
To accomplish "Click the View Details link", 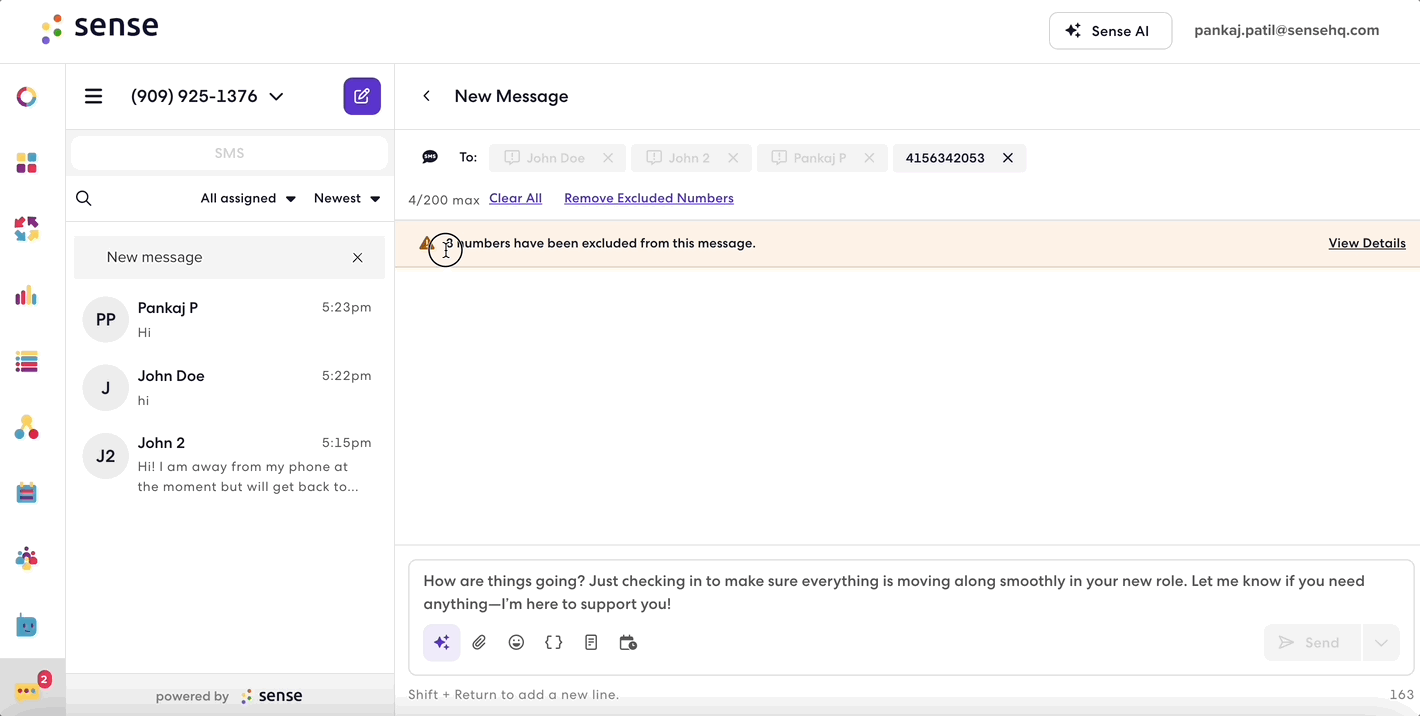I will click(x=1367, y=243).
